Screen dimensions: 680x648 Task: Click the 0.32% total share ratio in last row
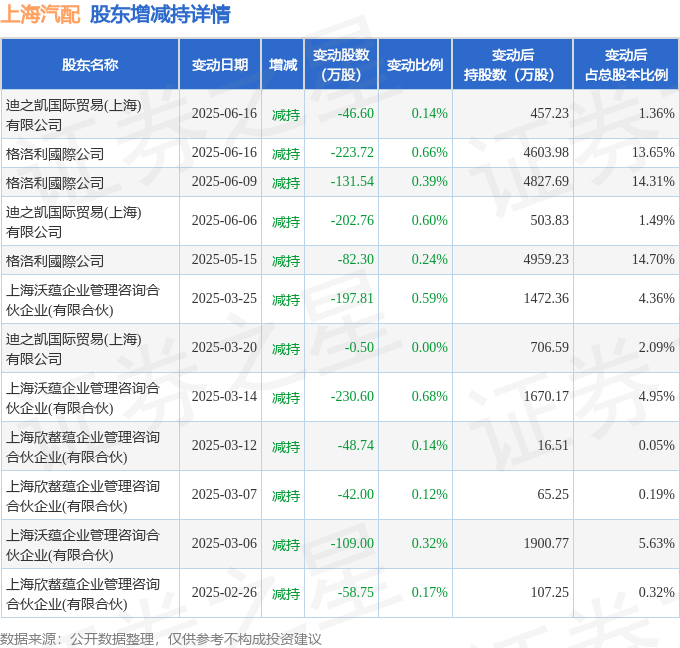tap(656, 592)
